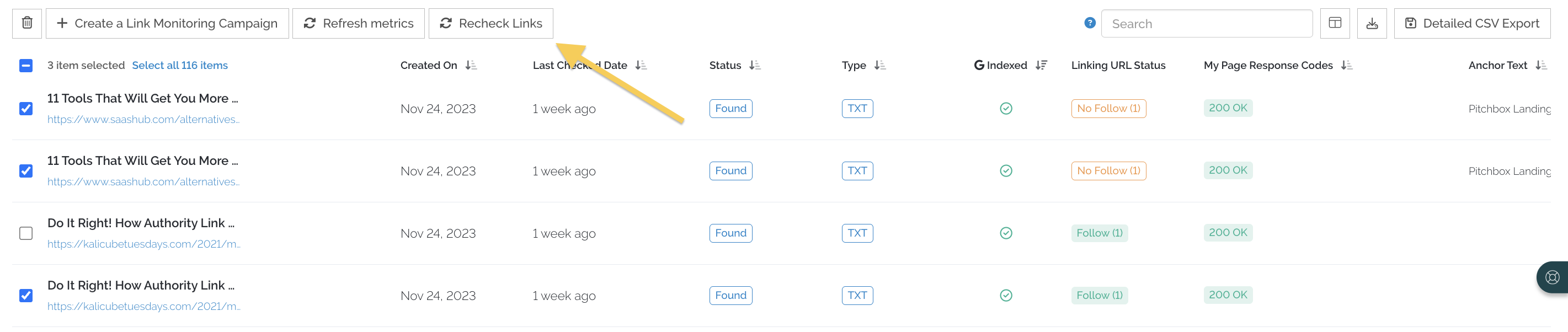Check the unchecked kalicubetuesdays row checkbox
Viewport: 1568px width, 332px height.
pos(25,233)
